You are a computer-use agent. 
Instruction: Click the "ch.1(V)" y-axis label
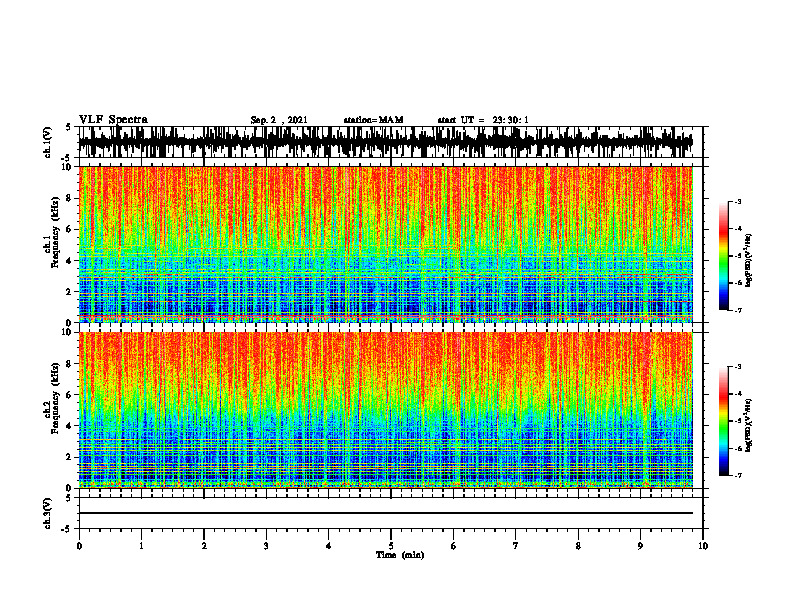[x=48, y=142]
